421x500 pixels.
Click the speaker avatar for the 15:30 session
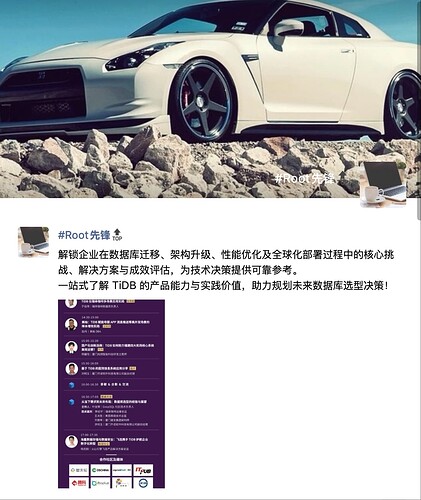(x=71, y=369)
